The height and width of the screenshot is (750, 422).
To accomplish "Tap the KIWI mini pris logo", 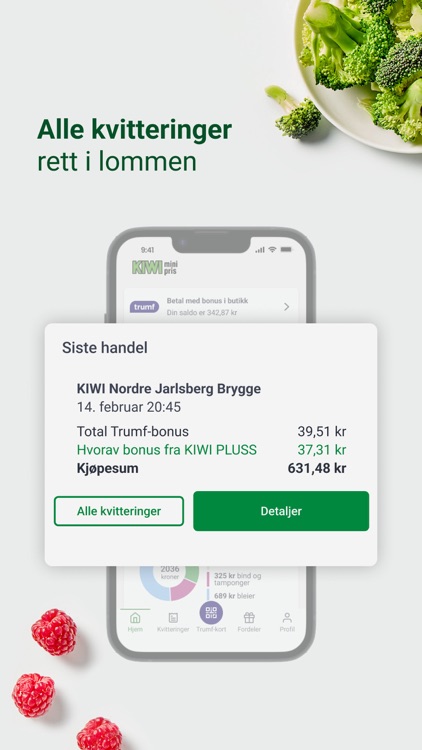I will point(155,268).
